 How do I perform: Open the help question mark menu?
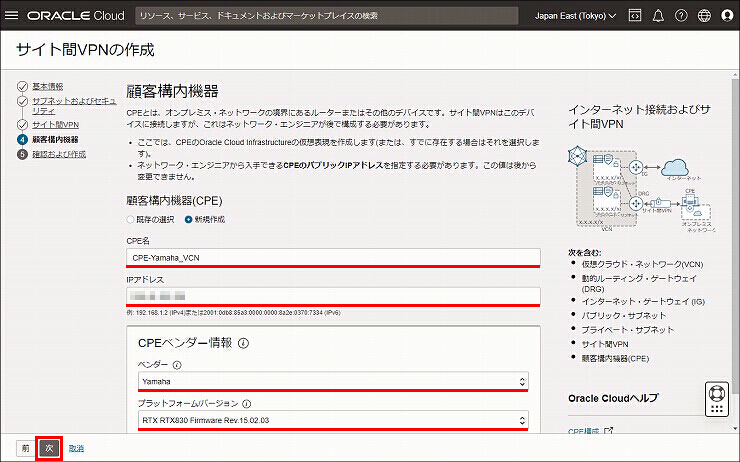tap(681, 16)
